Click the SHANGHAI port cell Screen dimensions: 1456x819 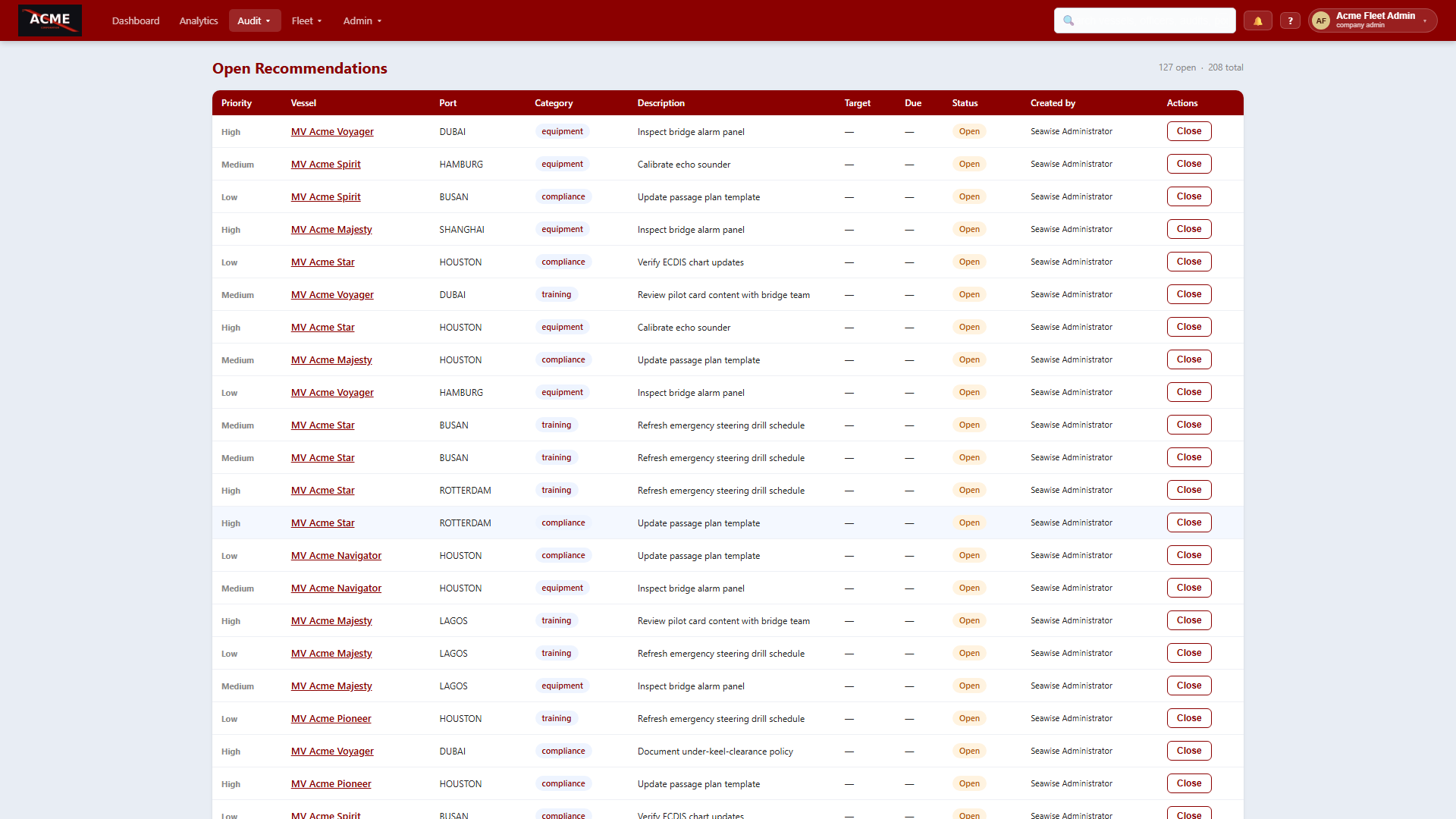tap(462, 230)
